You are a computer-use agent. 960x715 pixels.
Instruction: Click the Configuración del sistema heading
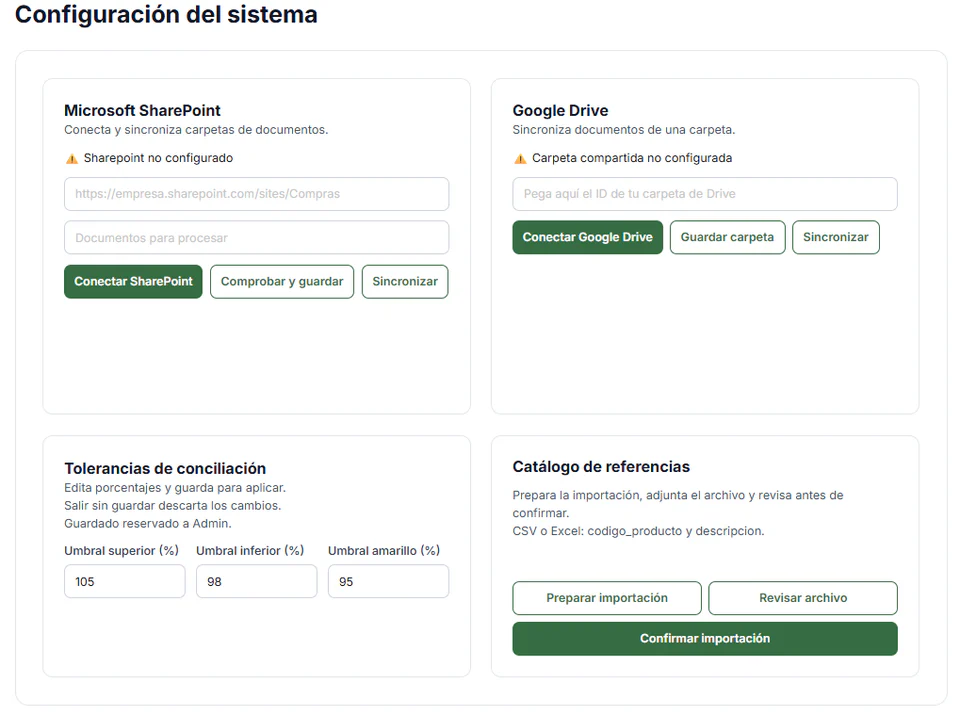(166, 15)
